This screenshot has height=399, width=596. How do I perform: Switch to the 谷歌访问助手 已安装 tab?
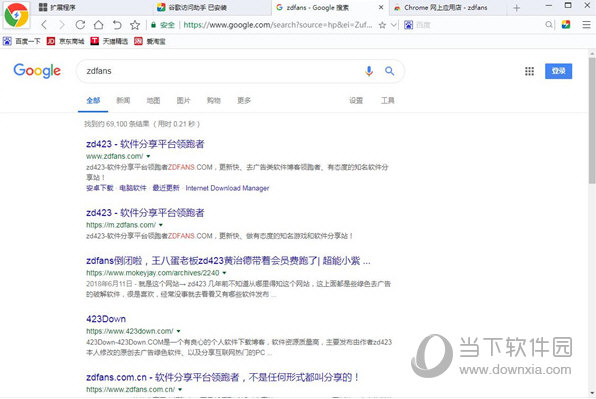pos(213,8)
